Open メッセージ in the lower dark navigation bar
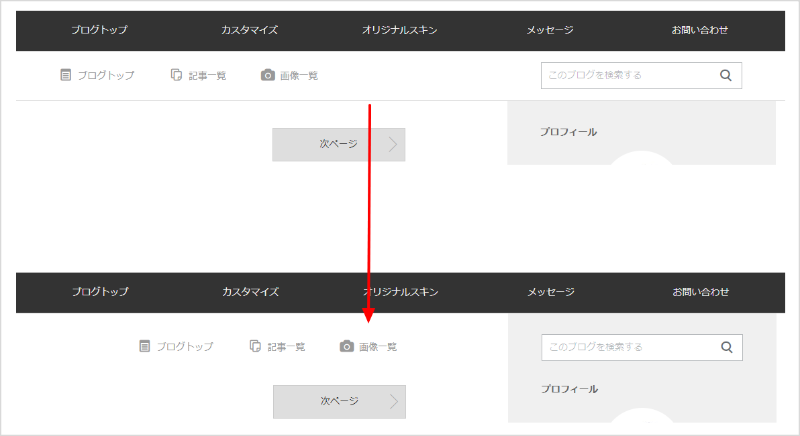The width and height of the screenshot is (800, 436). 551,292
